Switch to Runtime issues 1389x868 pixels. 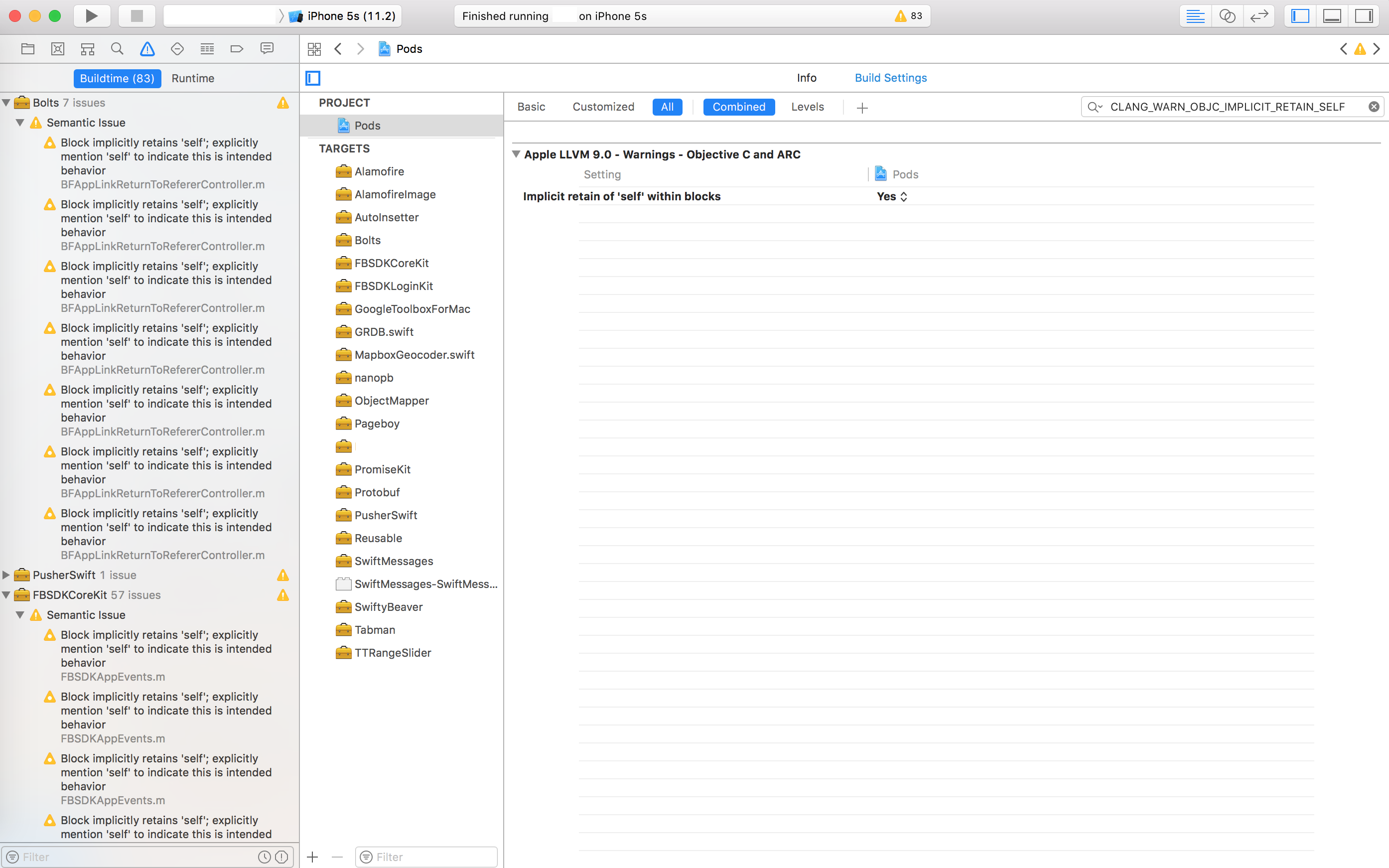(x=193, y=78)
